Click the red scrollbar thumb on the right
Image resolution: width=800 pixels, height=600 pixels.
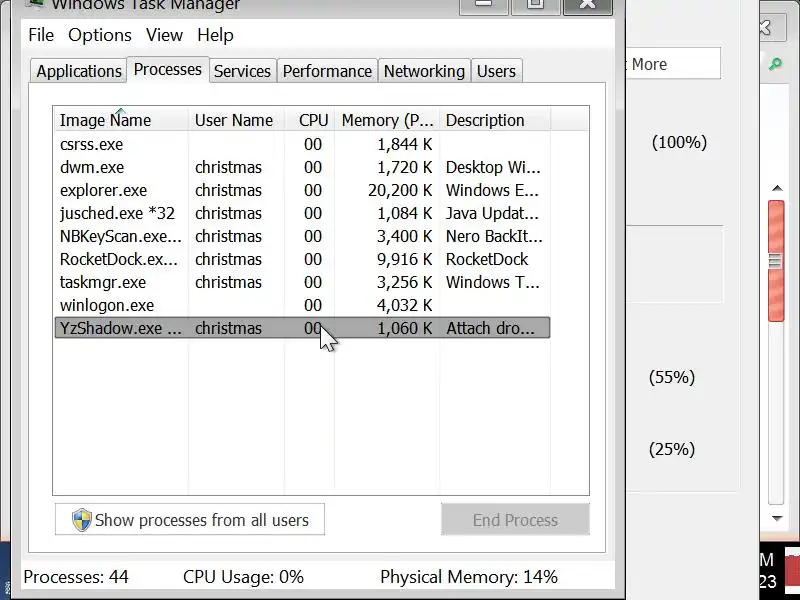776,260
